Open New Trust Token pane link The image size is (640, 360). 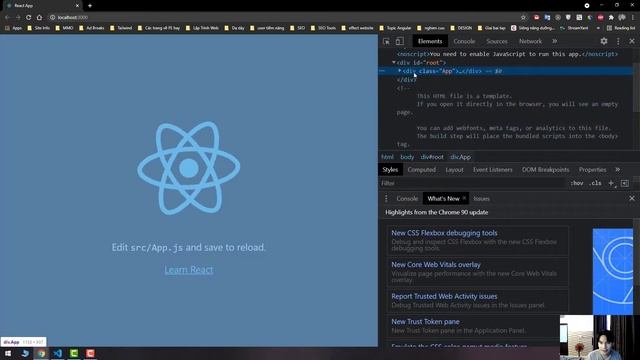tap(425, 322)
